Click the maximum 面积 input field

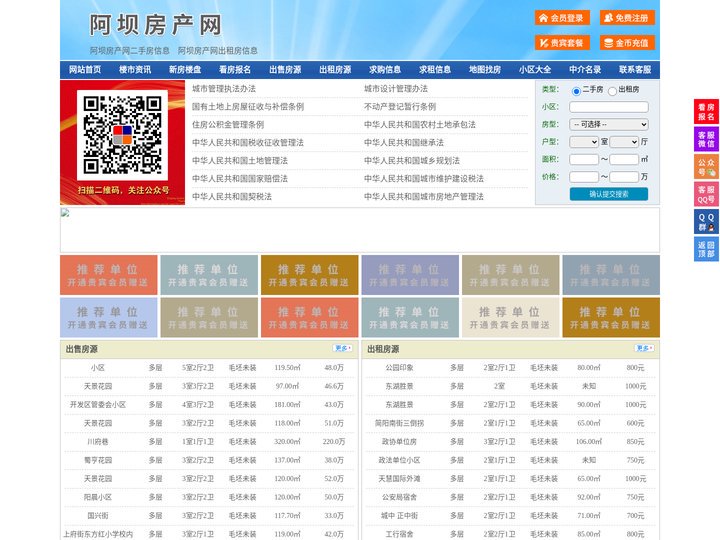[x=624, y=159]
